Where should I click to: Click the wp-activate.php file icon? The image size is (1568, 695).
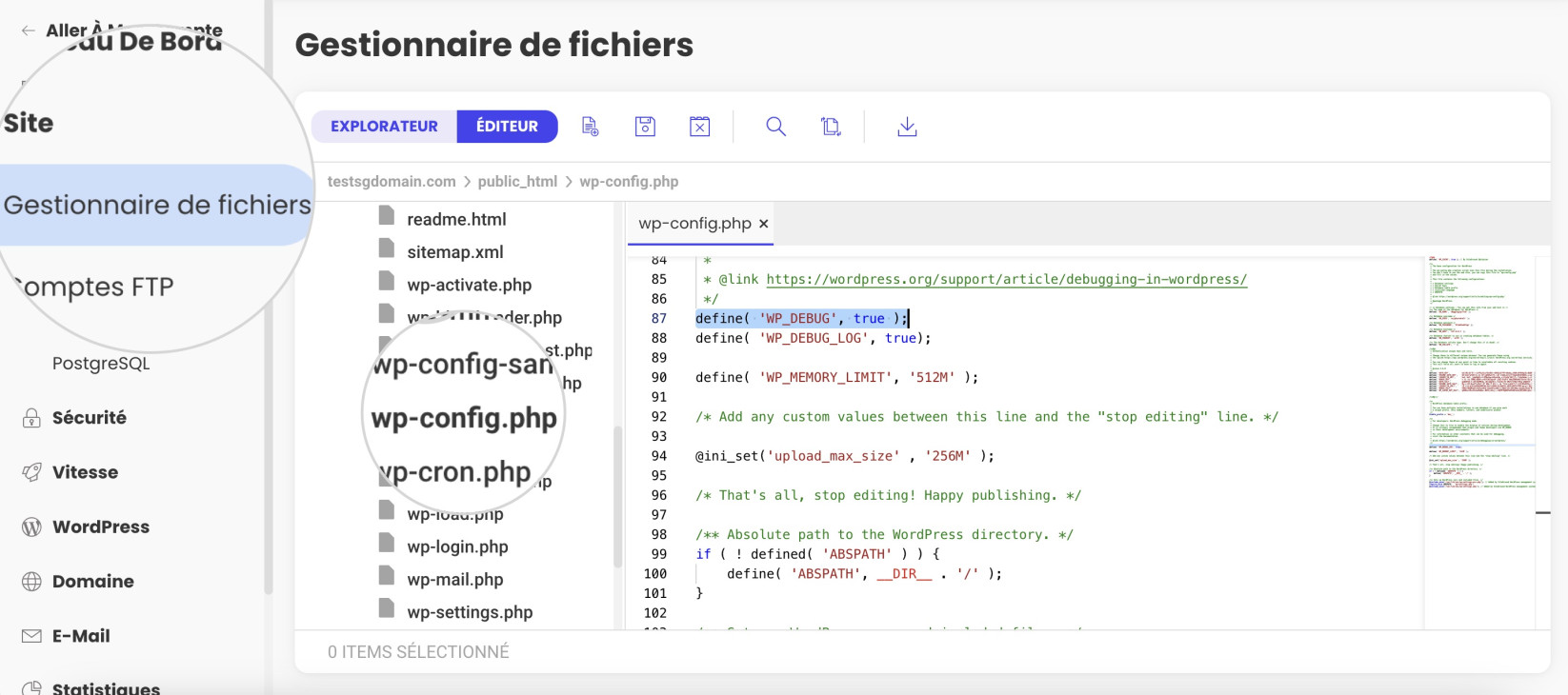(x=386, y=281)
